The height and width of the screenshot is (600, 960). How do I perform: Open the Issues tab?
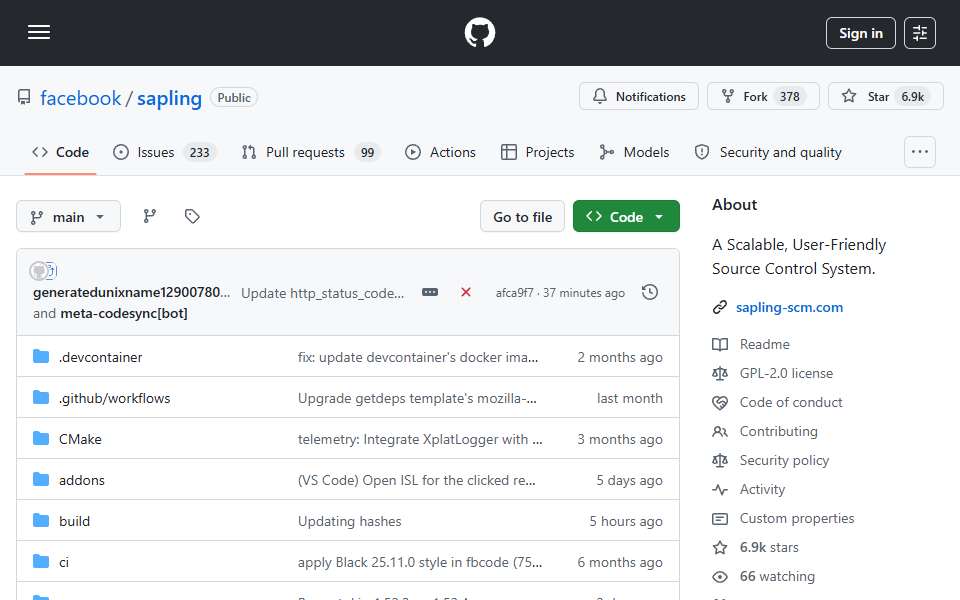[x=164, y=152]
